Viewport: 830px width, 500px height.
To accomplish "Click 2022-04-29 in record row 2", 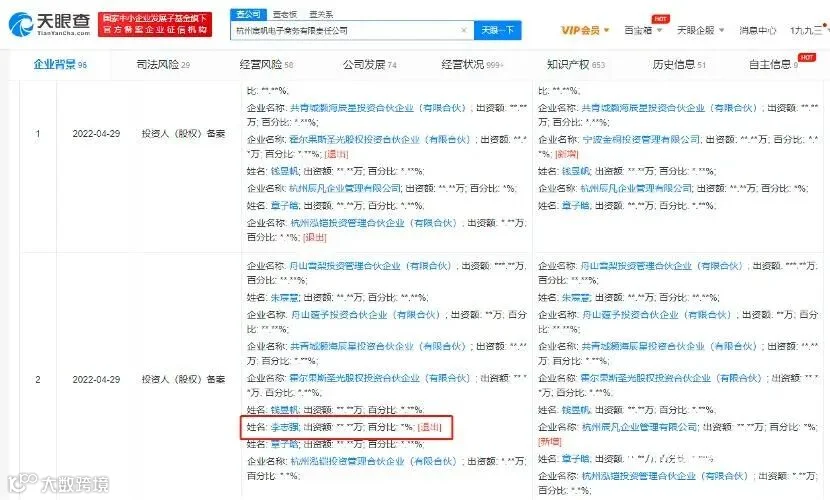I will tap(96, 379).
